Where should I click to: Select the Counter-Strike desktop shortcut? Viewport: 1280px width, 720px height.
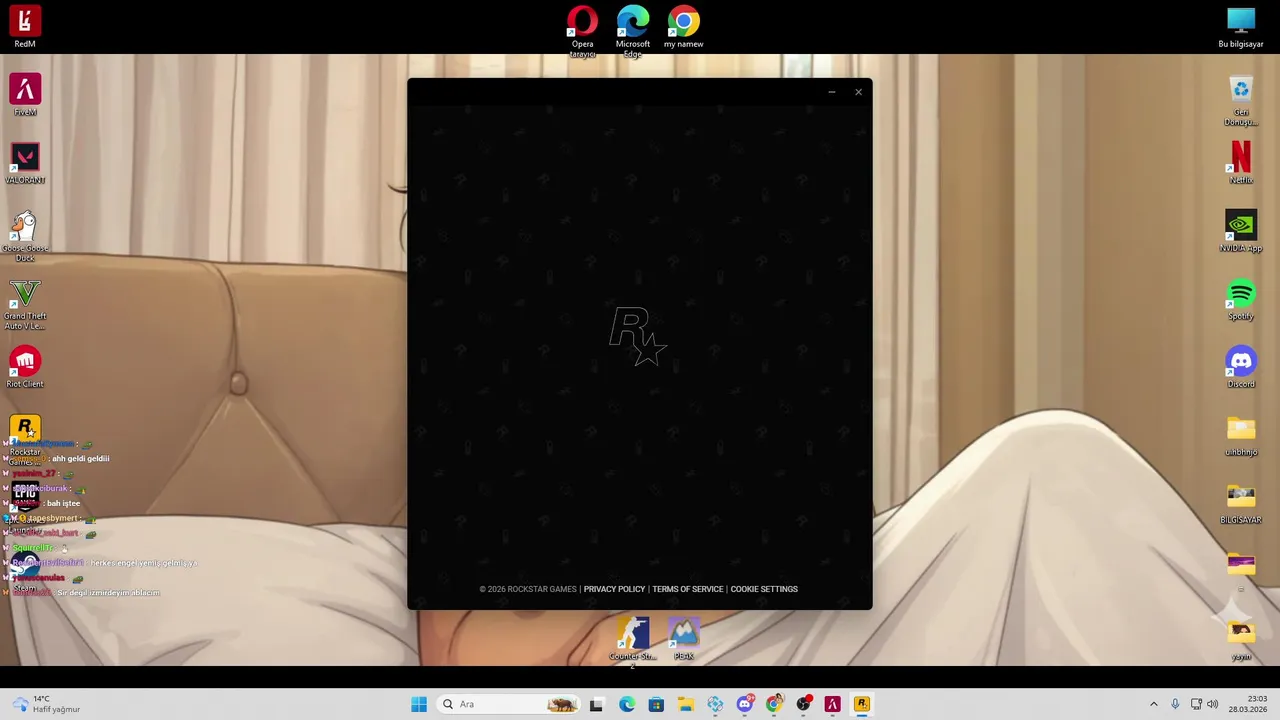[633, 640]
